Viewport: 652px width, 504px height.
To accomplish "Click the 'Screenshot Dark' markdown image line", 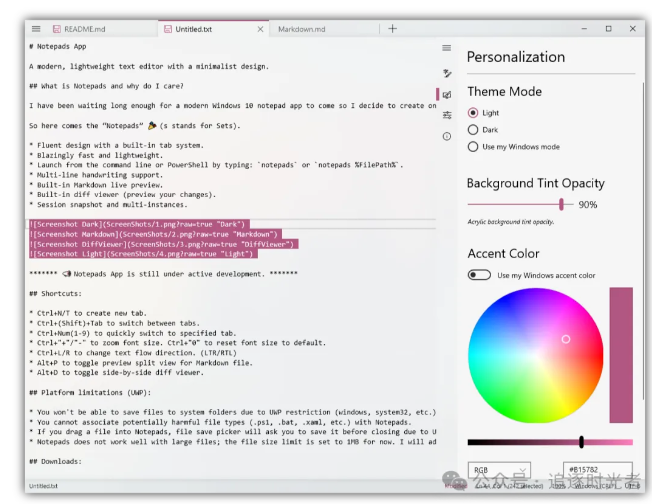I will pos(137,225).
